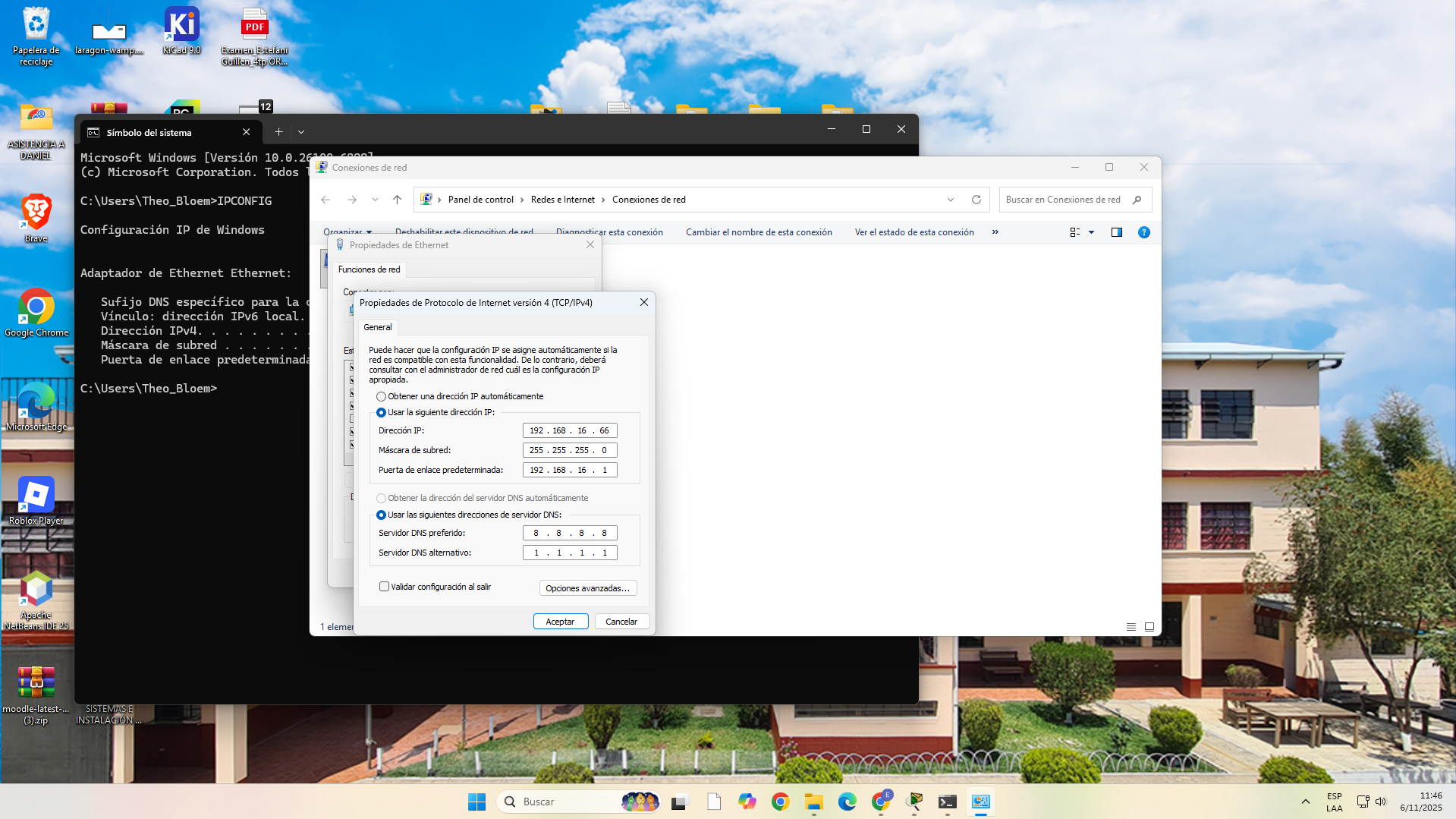Select Obtener la dirección del servidor DNS automáticamente
This screenshot has height=819, width=1456.
[x=381, y=498]
